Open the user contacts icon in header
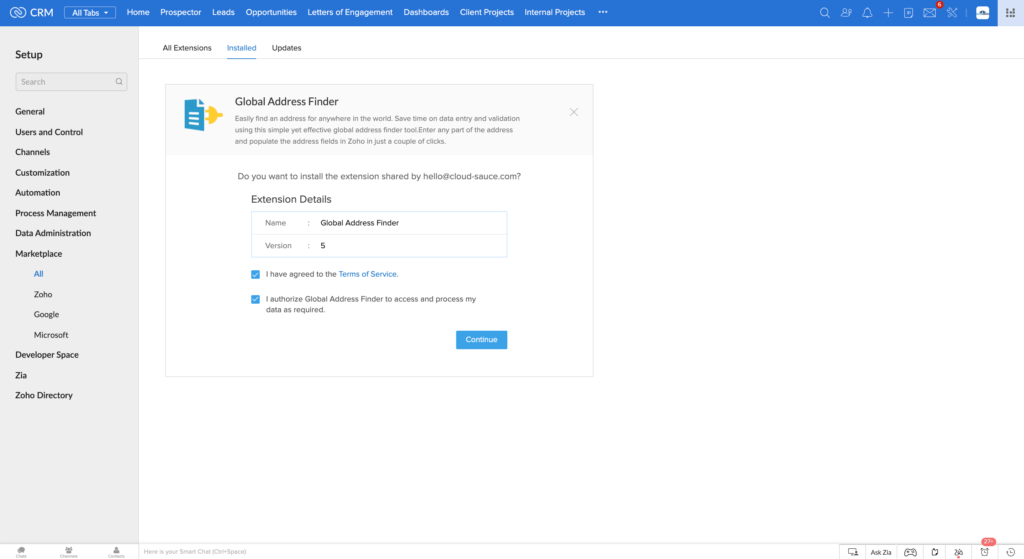 pyautogui.click(x=846, y=12)
